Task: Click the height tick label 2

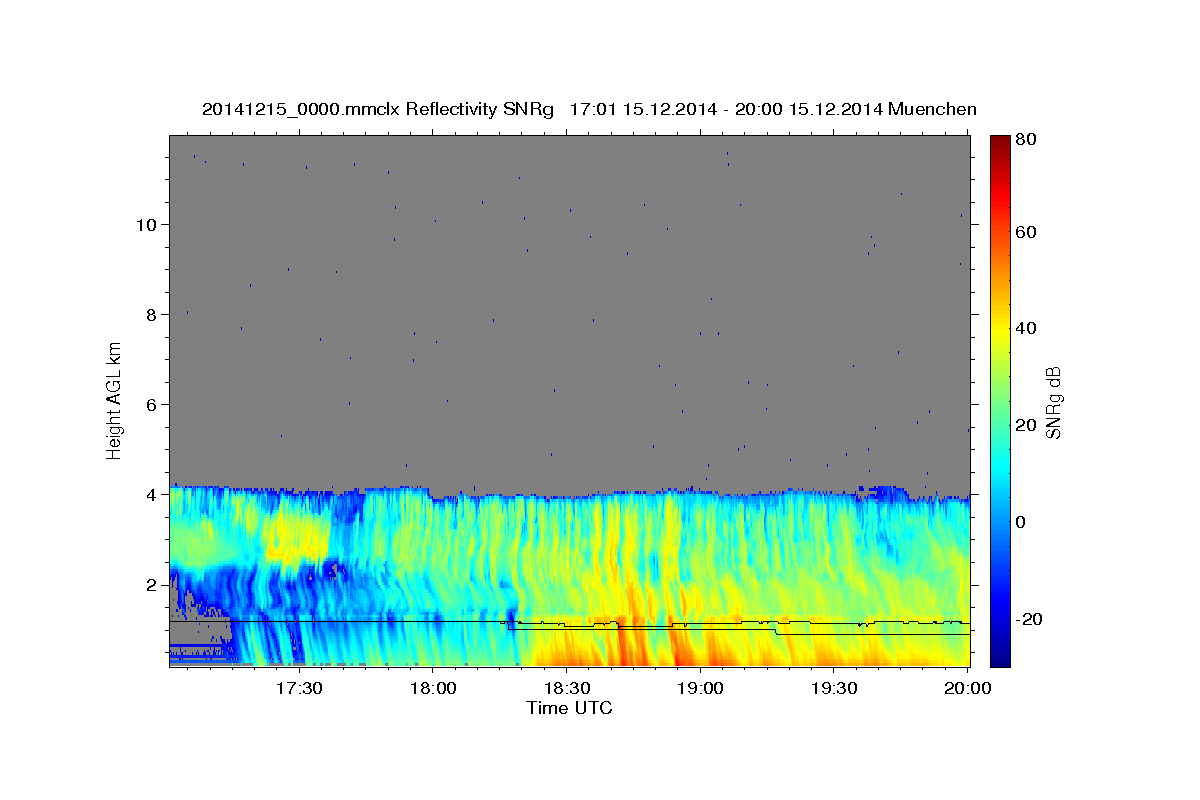Action: pos(151,584)
